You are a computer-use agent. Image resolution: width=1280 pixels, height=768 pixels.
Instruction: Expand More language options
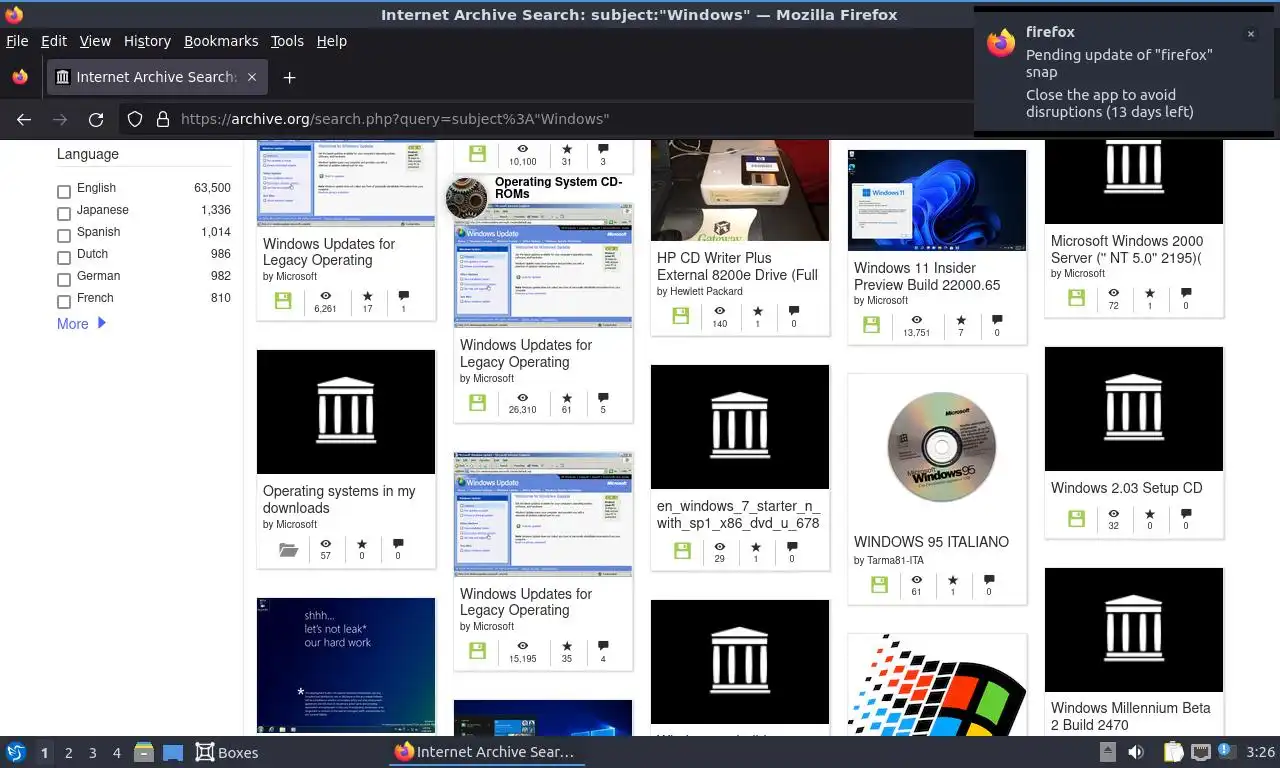81,324
